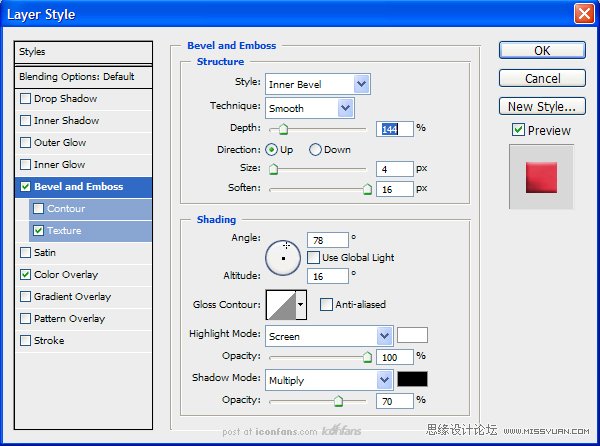This screenshot has width=600, height=446.
Task: Select the Satin label row
Action: point(45,253)
